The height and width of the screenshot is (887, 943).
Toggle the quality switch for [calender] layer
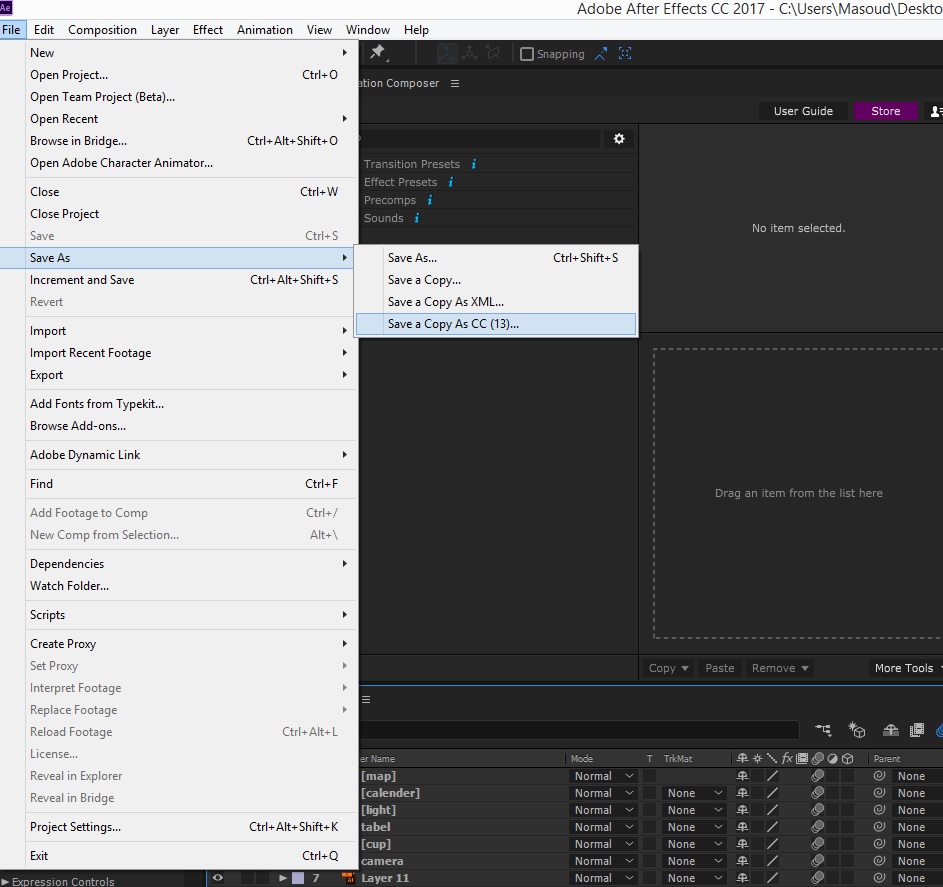(x=773, y=793)
